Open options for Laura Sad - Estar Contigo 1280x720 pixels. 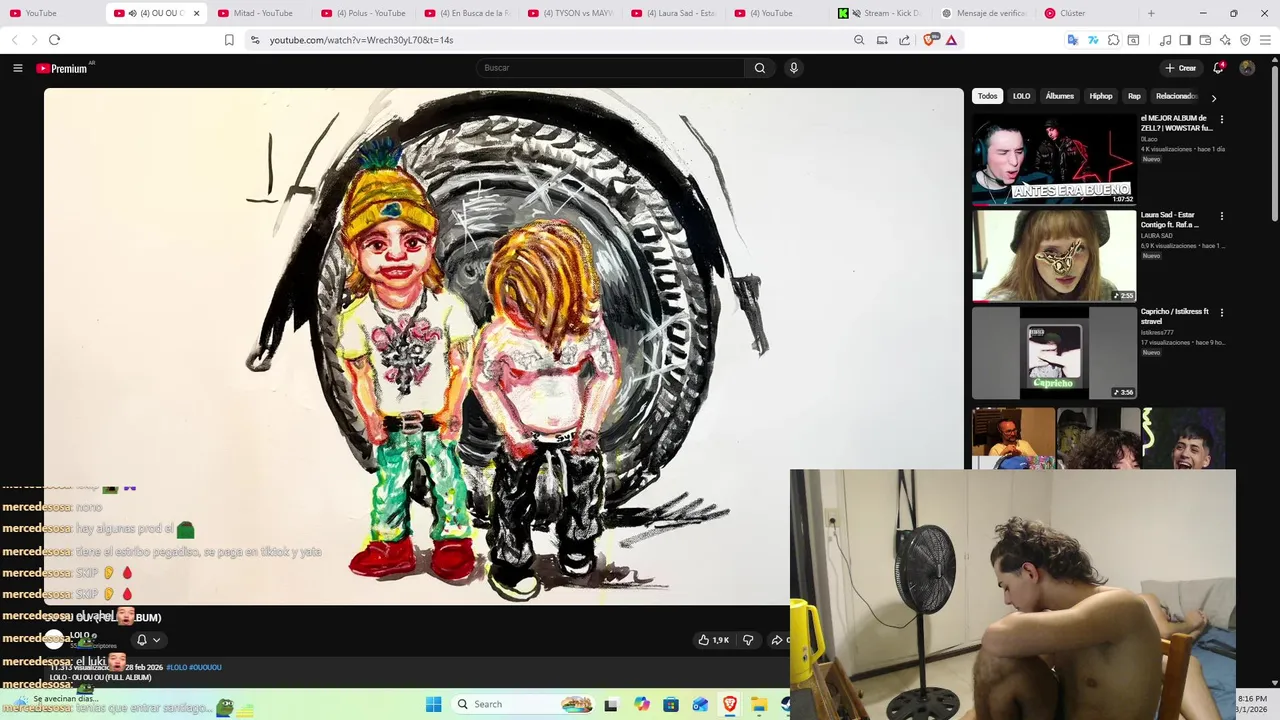coord(1221,216)
